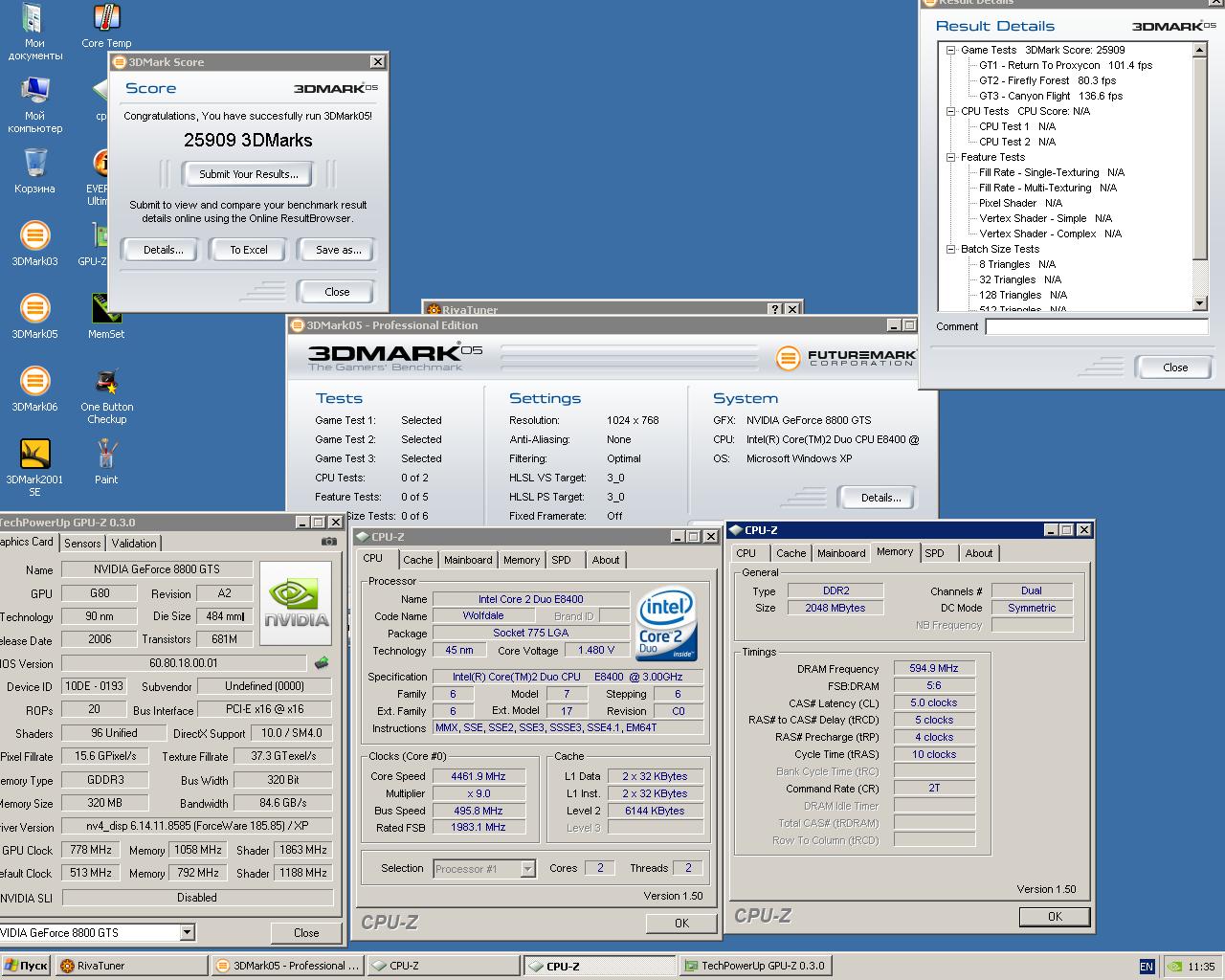Viewport: 1225px width, 980px height.
Task: Open the MemSet desktop icon
Action: [x=106, y=317]
